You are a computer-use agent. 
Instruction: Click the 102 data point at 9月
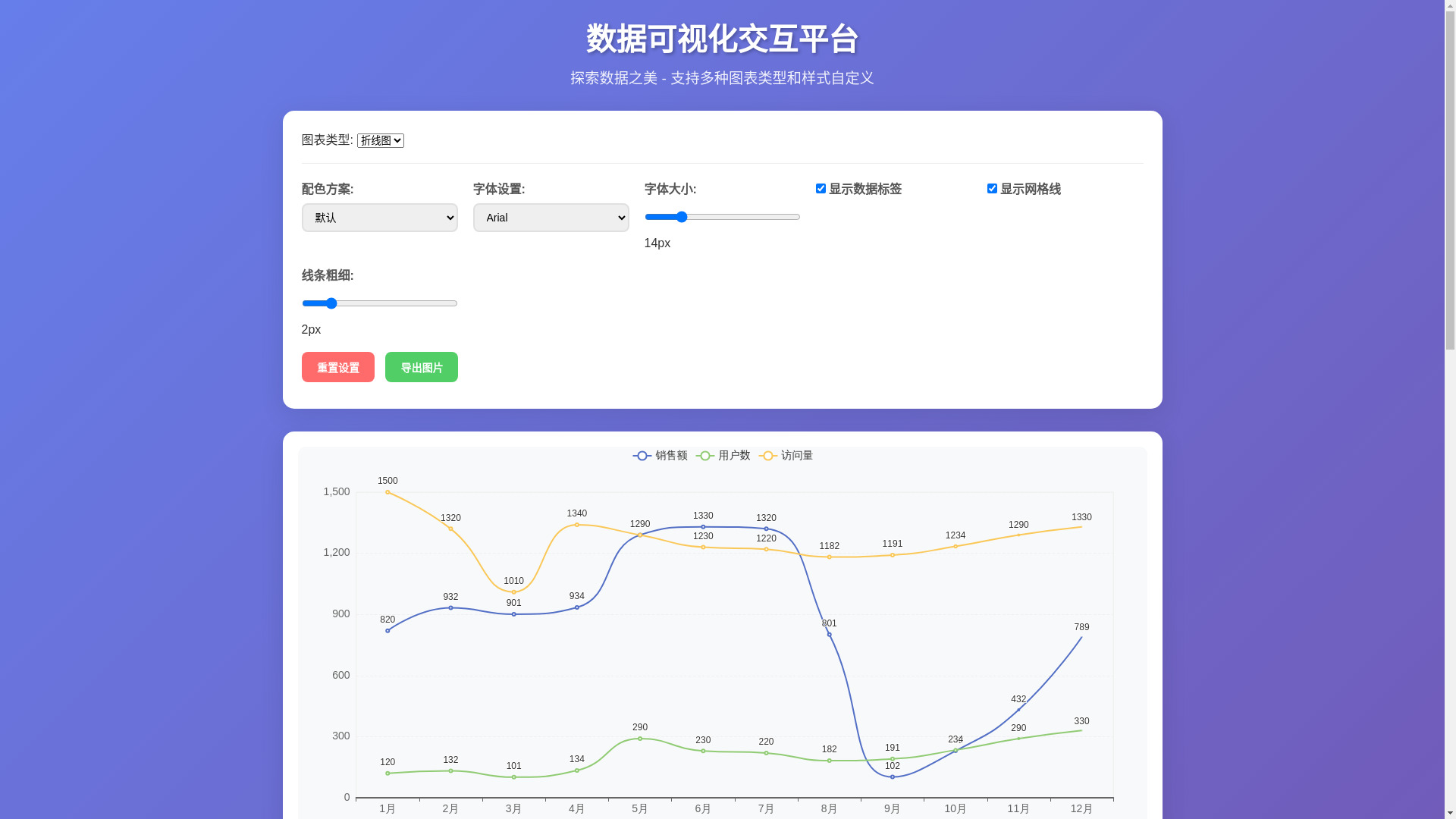click(x=893, y=777)
